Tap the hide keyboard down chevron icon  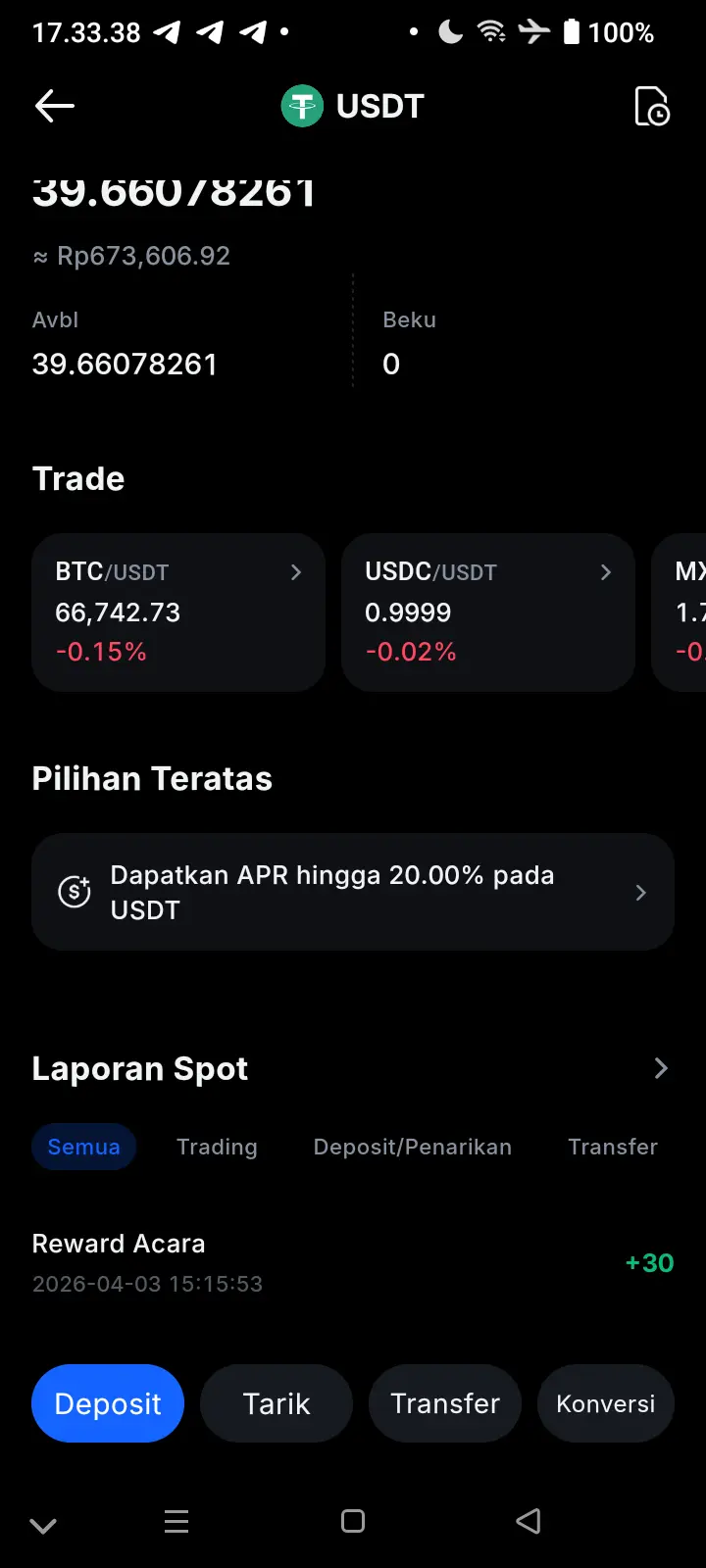(x=43, y=1525)
